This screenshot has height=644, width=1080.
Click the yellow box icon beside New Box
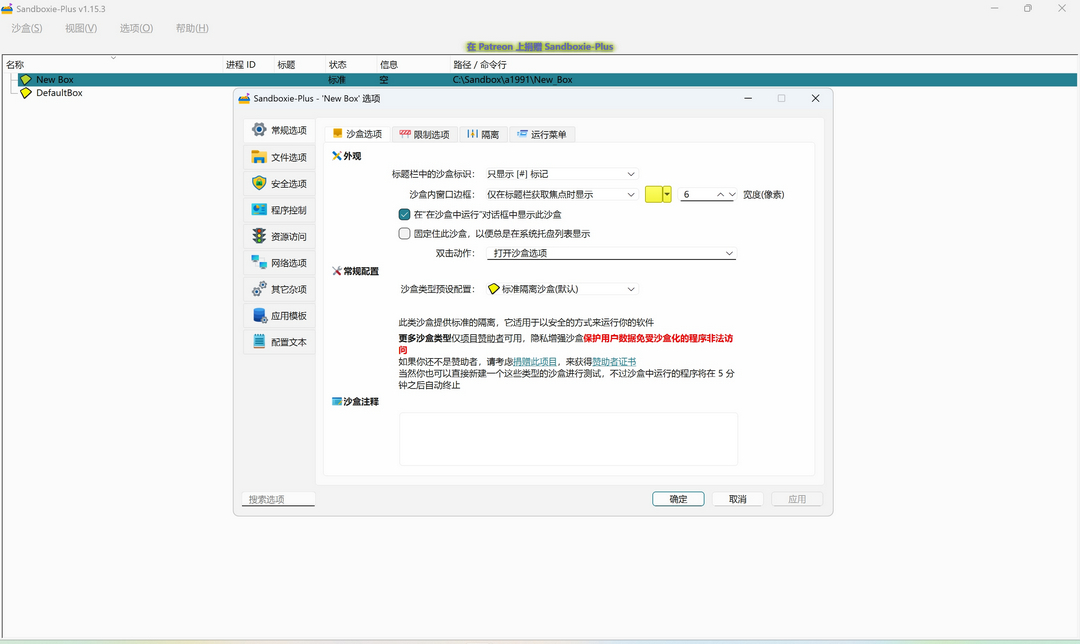click(x=25, y=80)
